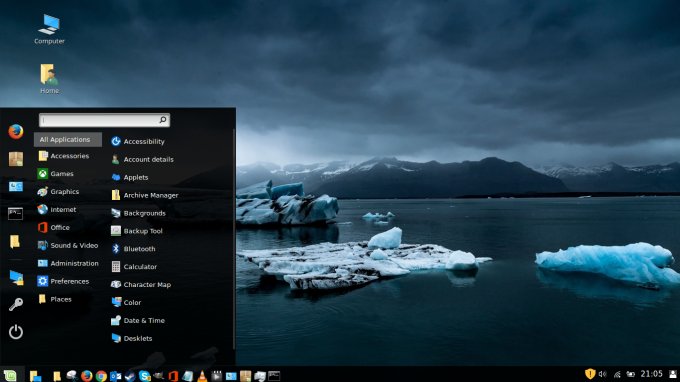Select the Sound & Video category

pos(68,245)
